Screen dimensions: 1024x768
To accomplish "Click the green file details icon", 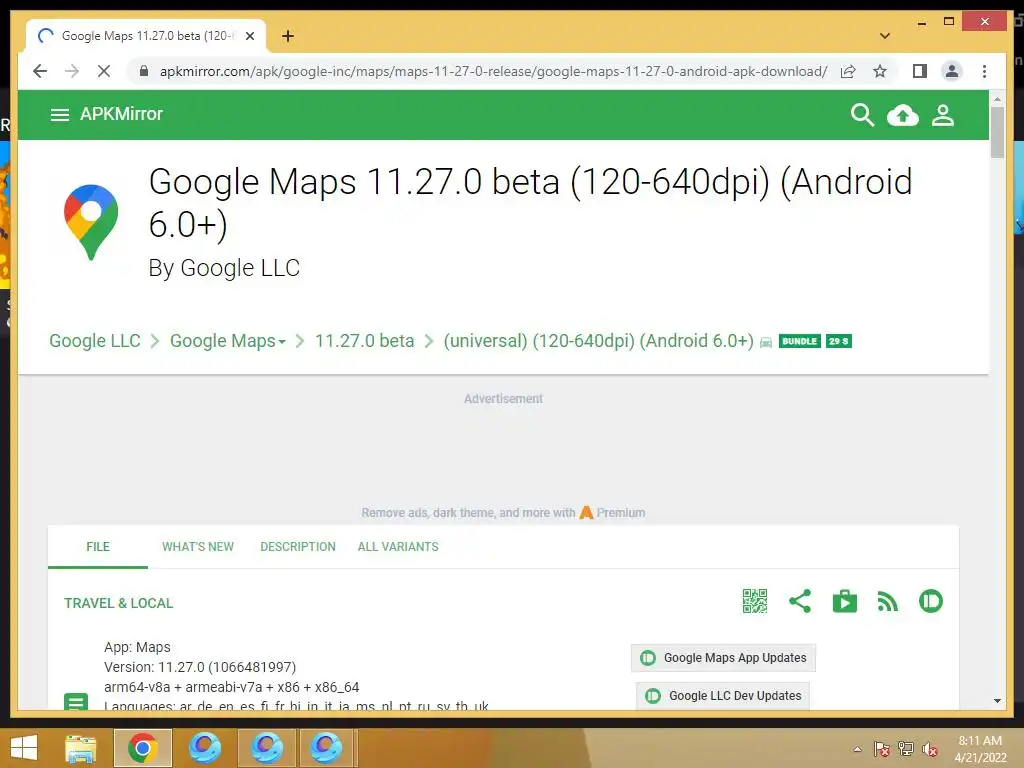I will [76, 701].
